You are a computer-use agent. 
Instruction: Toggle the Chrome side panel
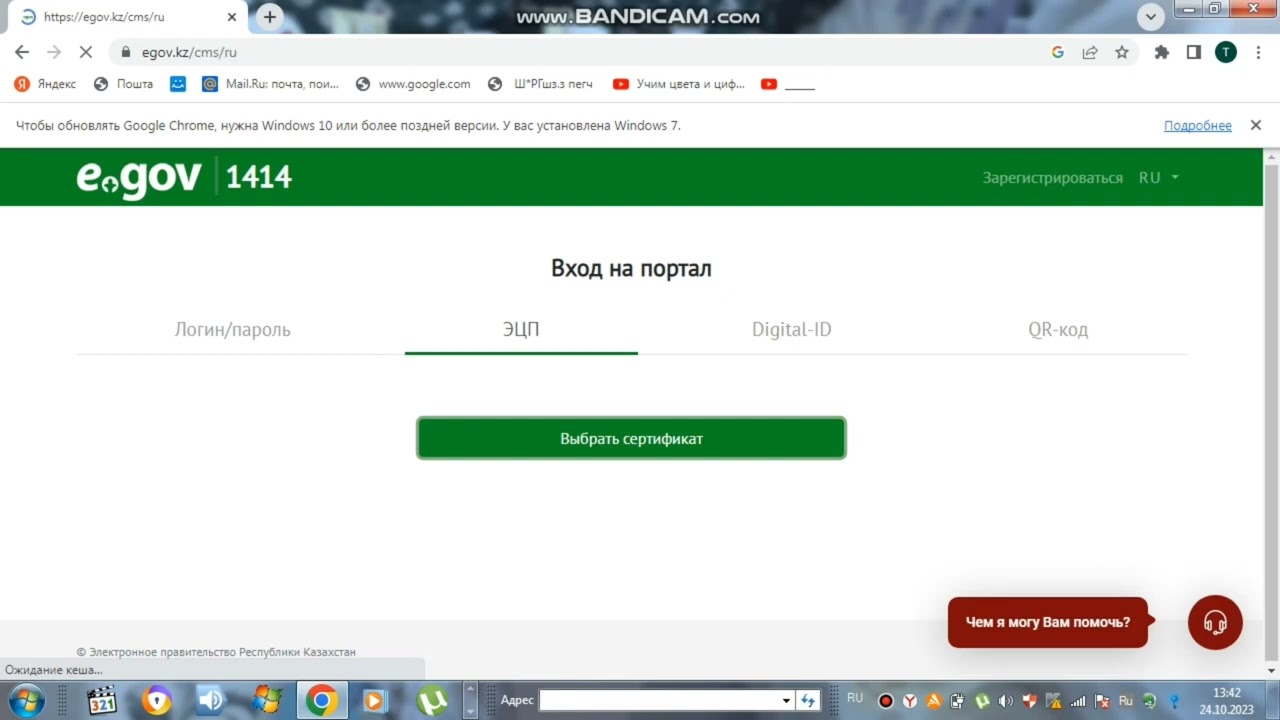[x=1193, y=52]
